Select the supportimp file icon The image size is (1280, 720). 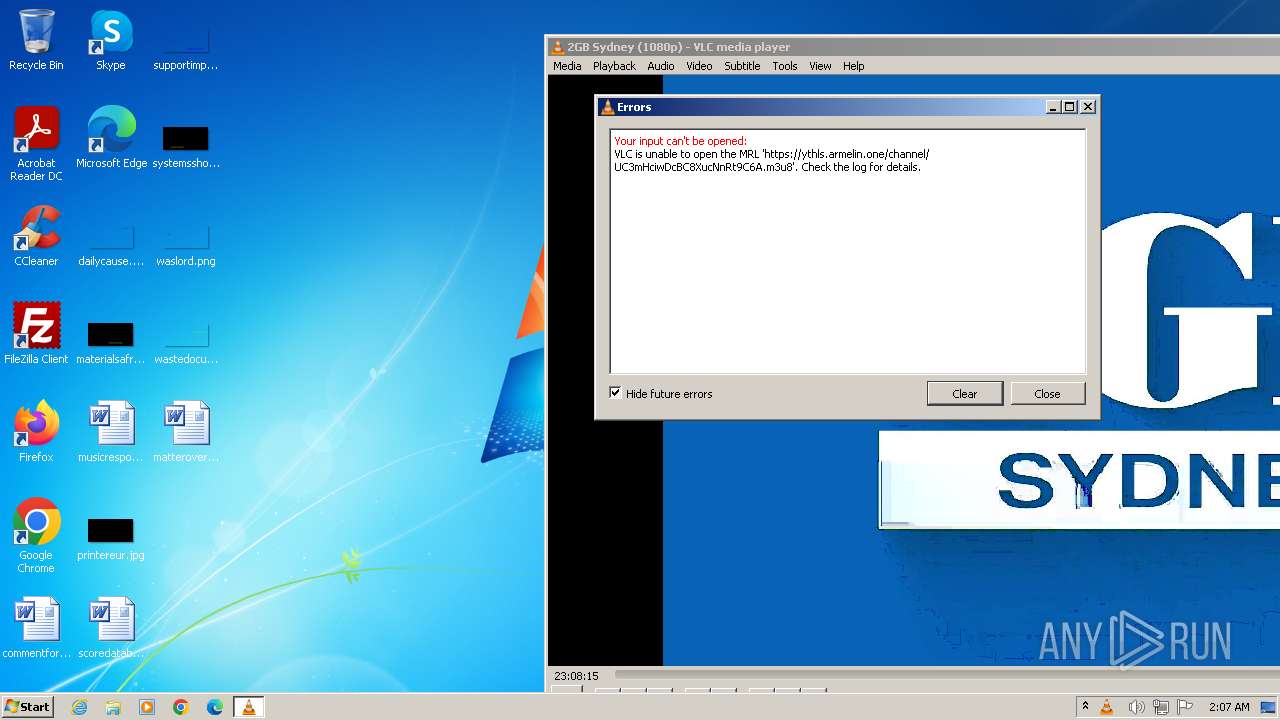[186, 48]
